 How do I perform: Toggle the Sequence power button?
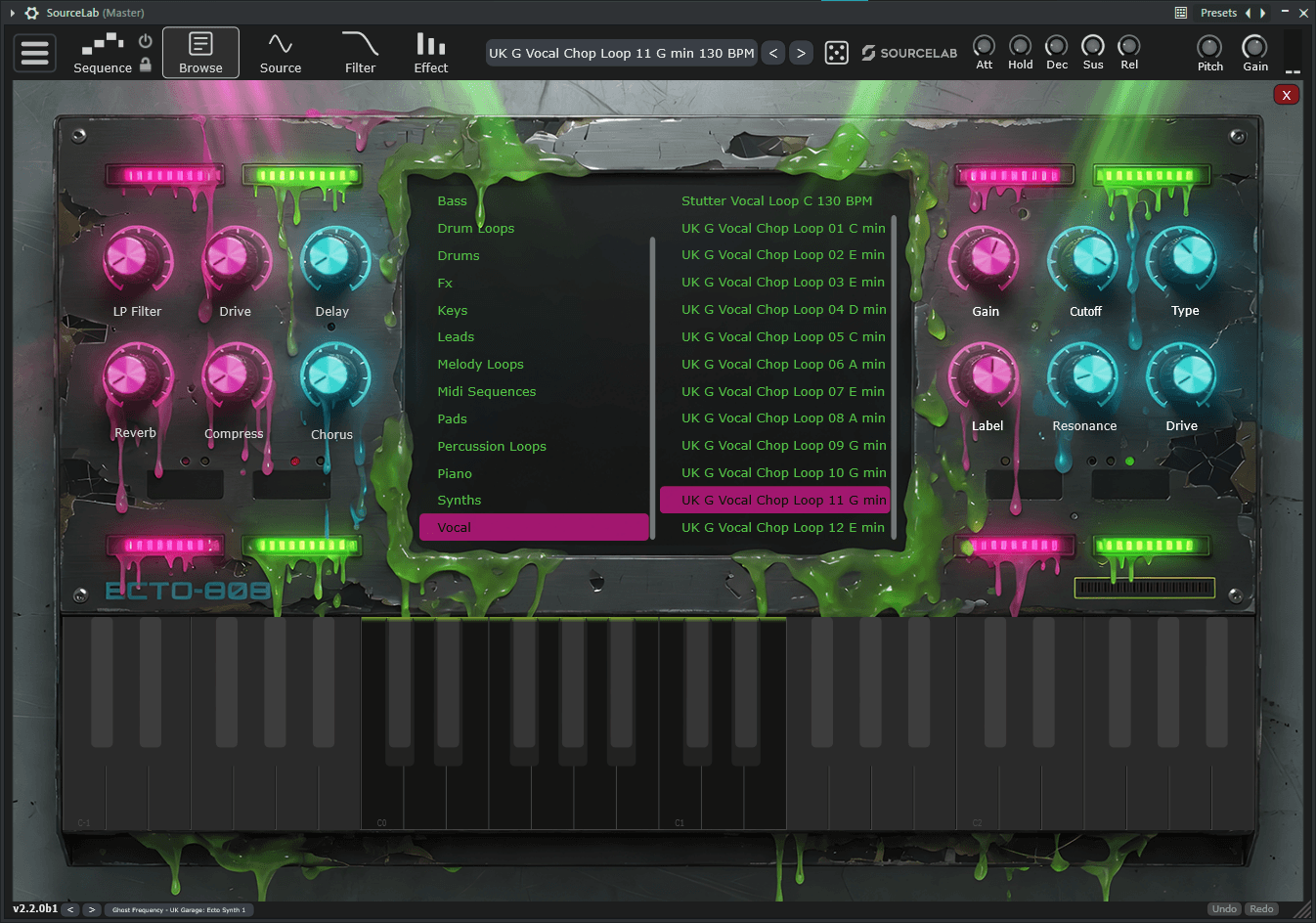[x=145, y=40]
